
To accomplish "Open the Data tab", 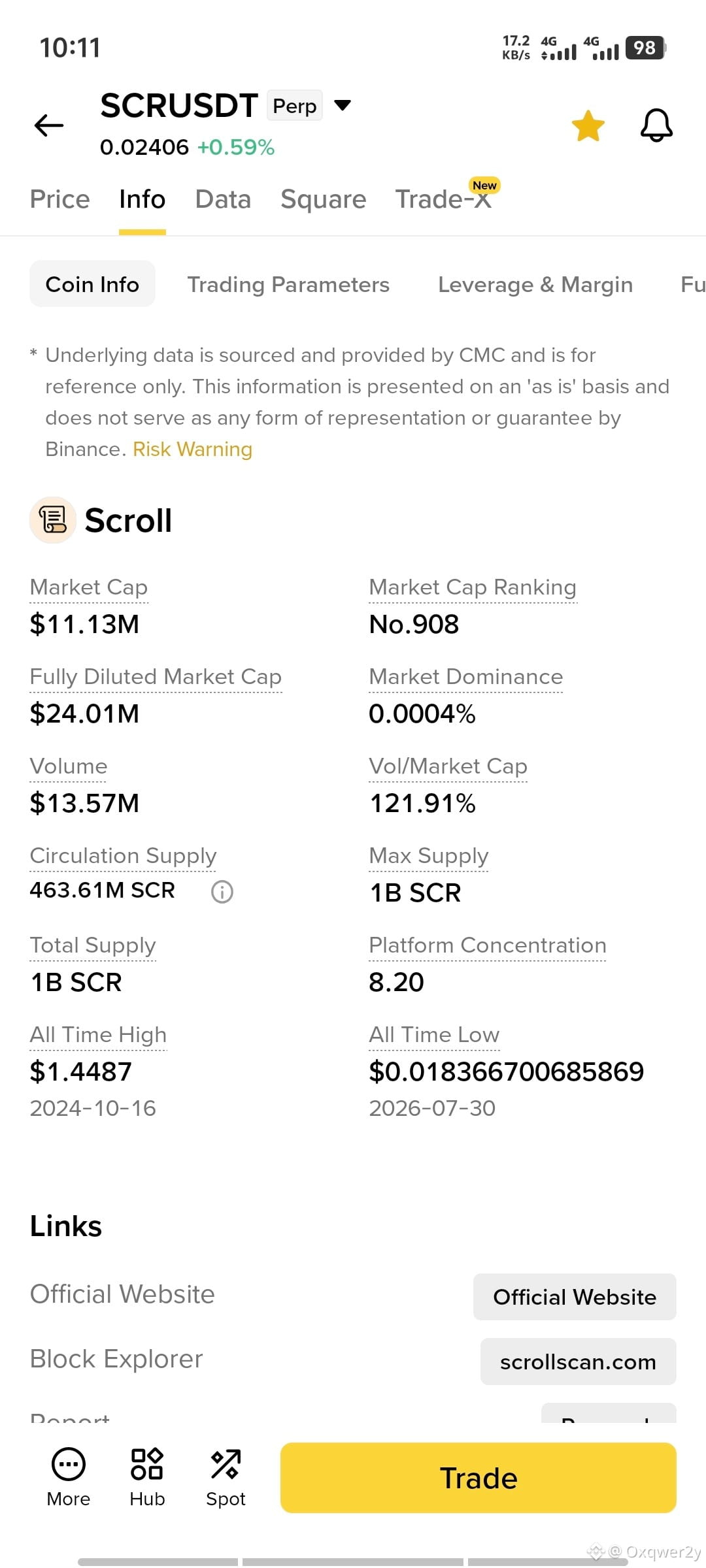I will point(223,199).
